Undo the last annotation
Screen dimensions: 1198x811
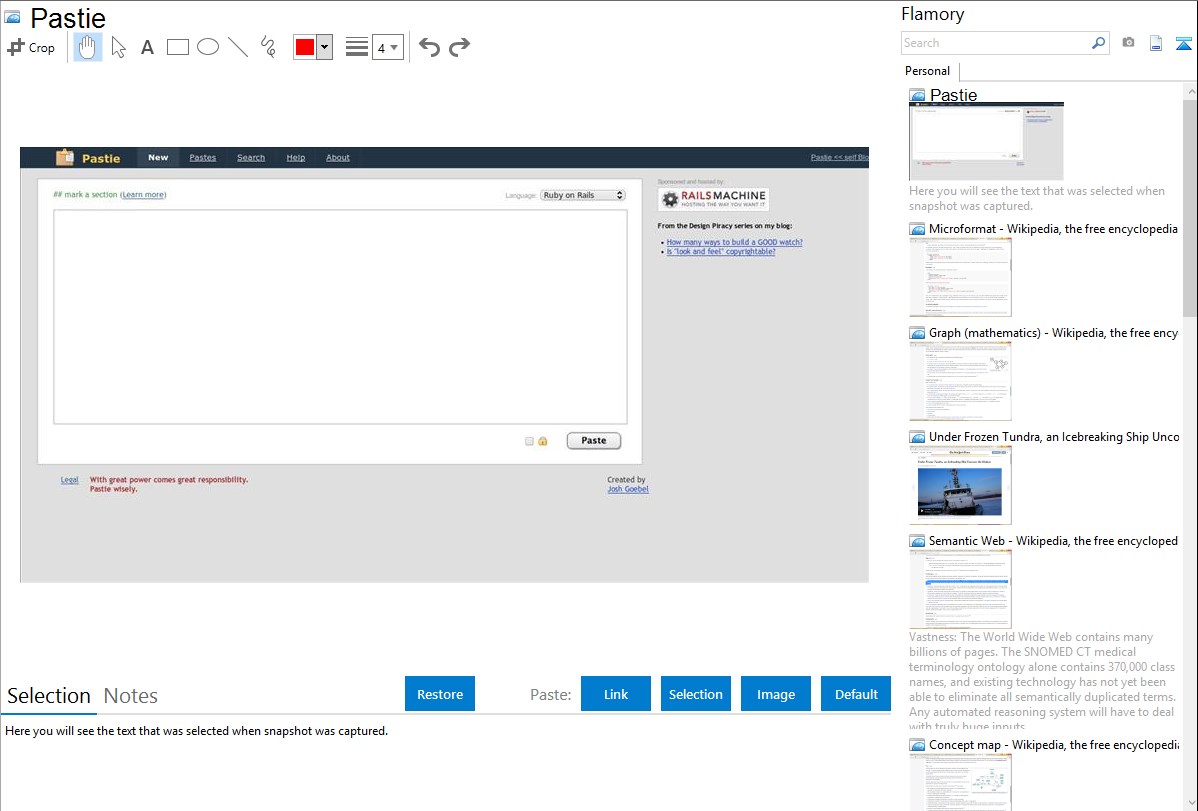pos(429,47)
